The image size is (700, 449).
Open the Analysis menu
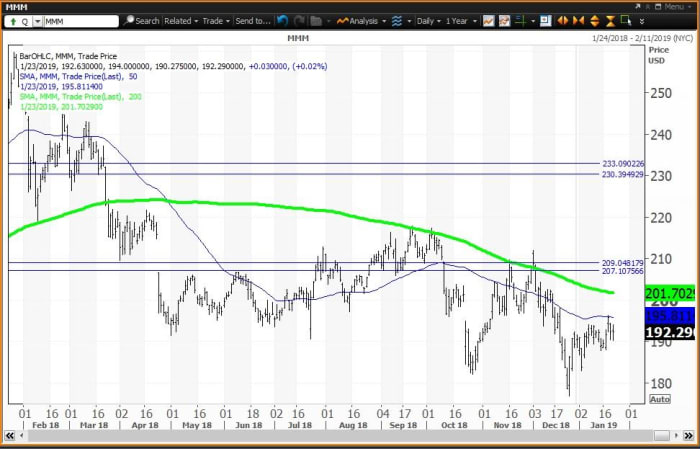[363, 20]
